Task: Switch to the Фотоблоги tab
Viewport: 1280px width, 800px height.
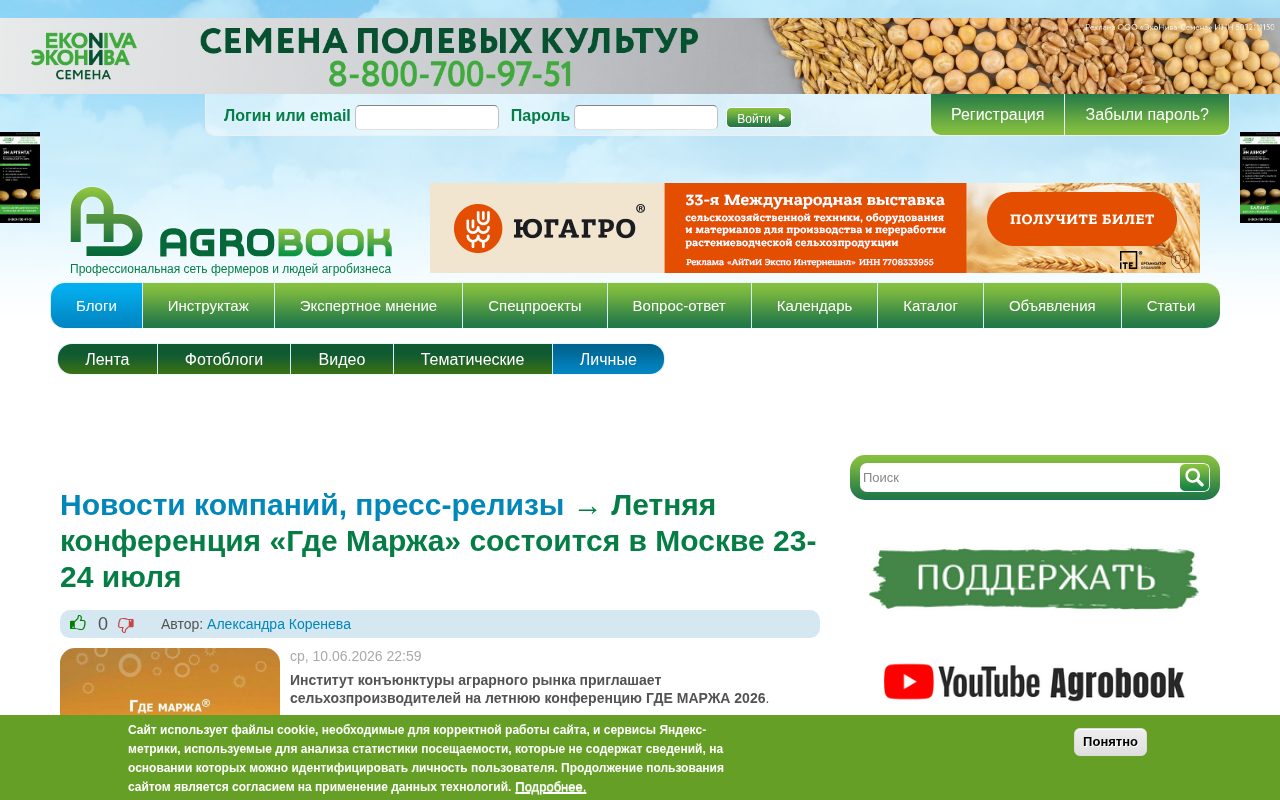Action: 224,359
